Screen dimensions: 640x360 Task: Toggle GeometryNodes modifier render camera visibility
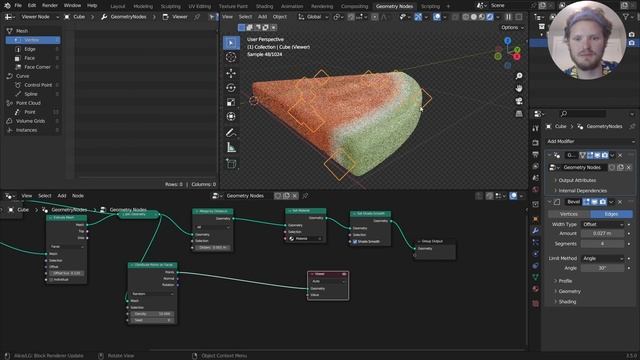point(605,155)
